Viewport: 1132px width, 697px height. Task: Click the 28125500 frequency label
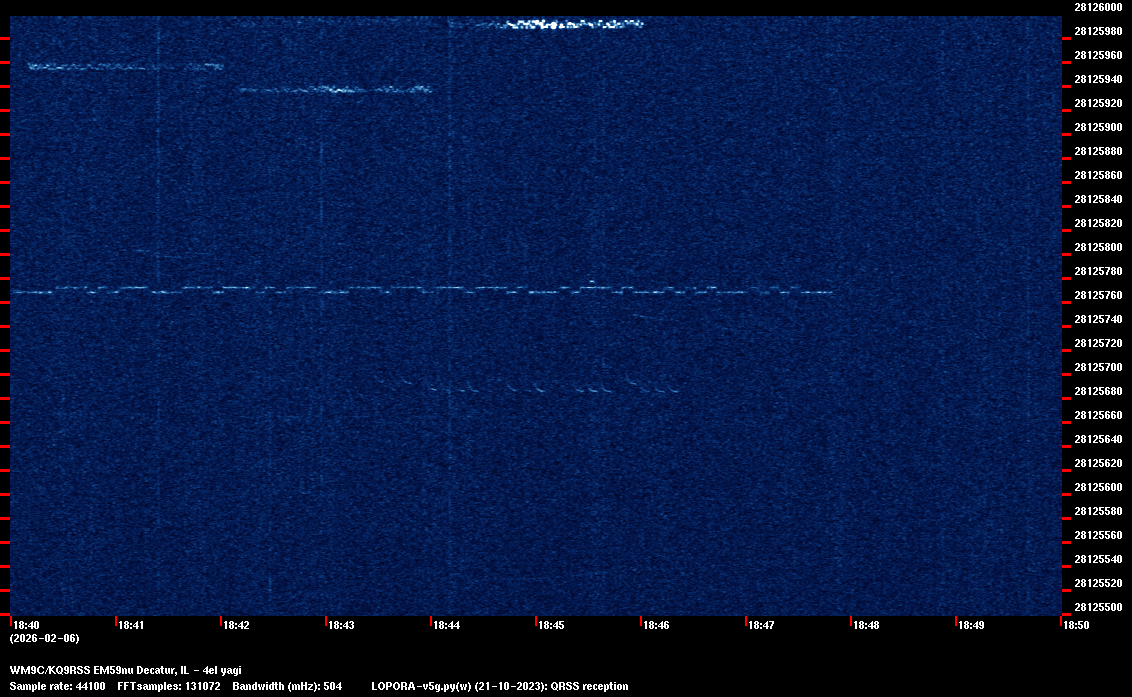[x=1097, y=607]
